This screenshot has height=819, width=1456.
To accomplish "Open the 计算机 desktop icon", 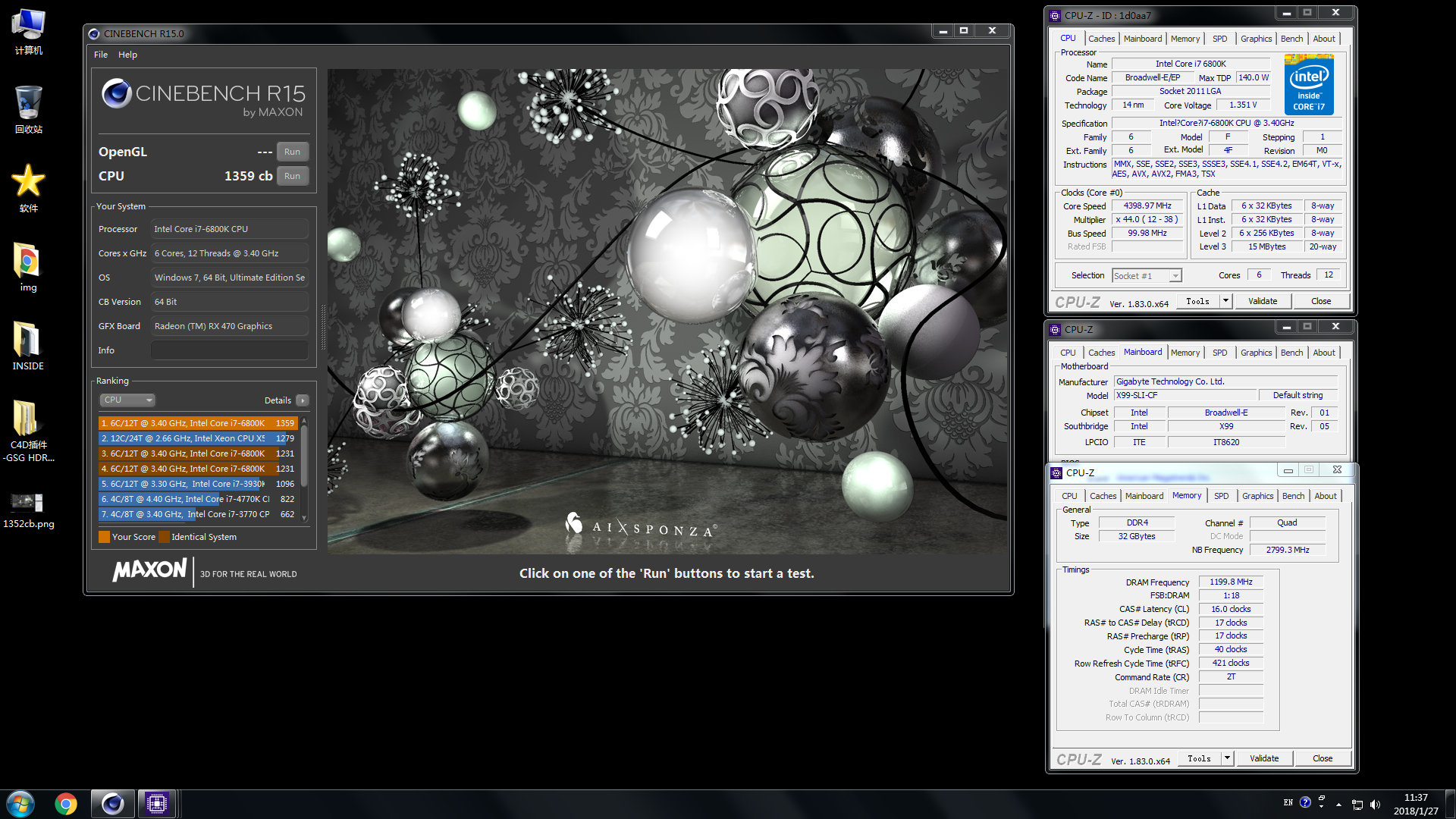I will click(29, 32).
